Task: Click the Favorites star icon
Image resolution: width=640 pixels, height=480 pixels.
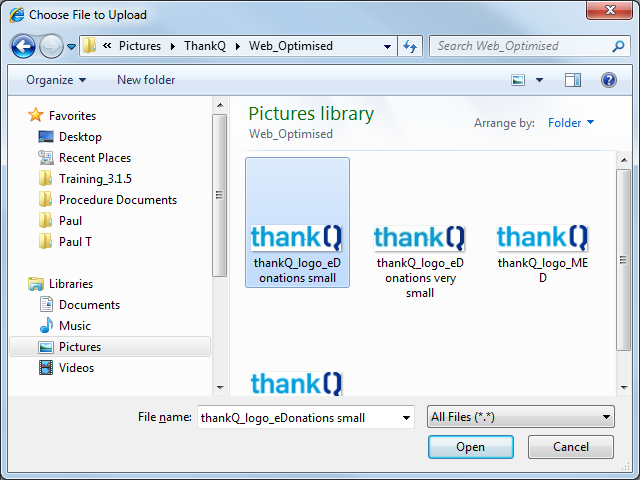Action: (36, 115)
